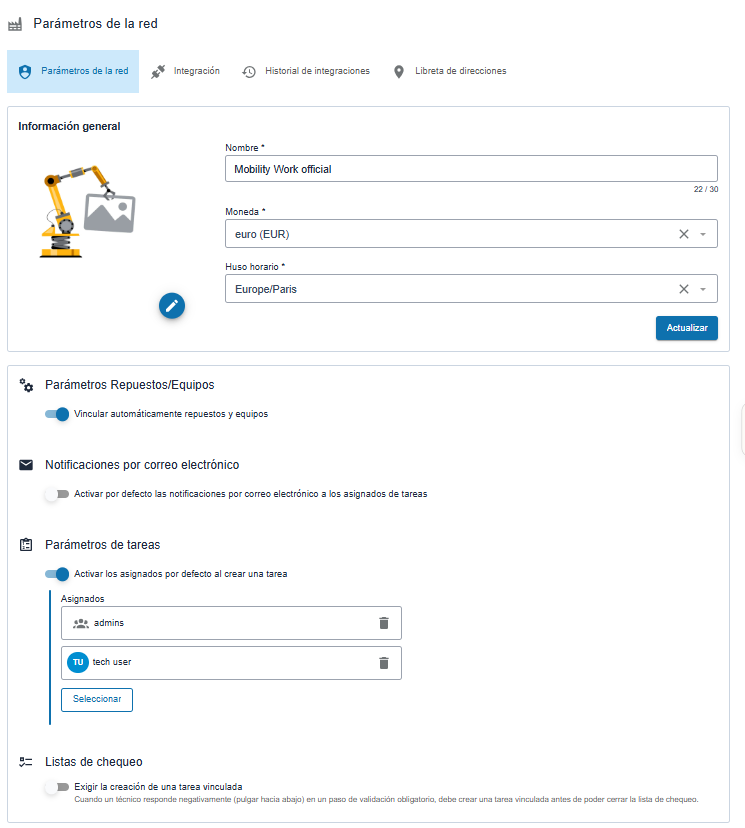
Task: Open the Moneda dropdown arrow
Action: click(x=703, y=234)
